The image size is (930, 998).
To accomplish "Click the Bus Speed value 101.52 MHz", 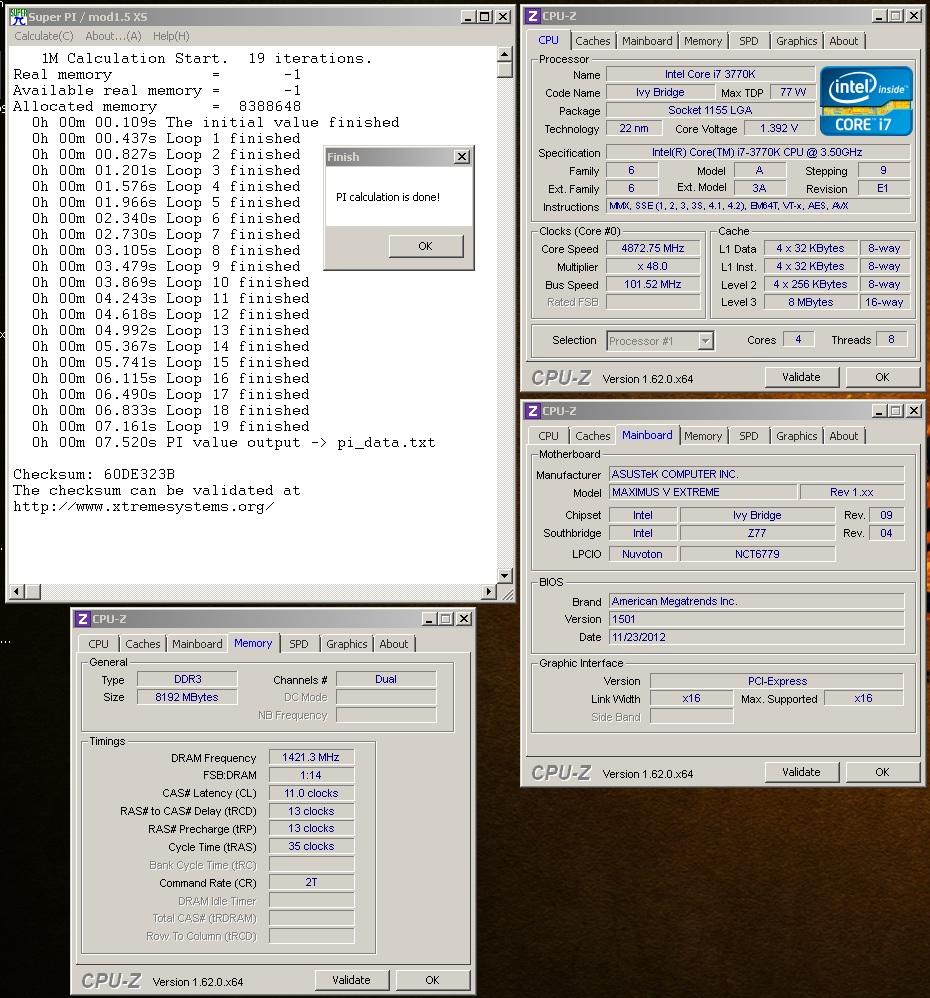I will 653,284.
